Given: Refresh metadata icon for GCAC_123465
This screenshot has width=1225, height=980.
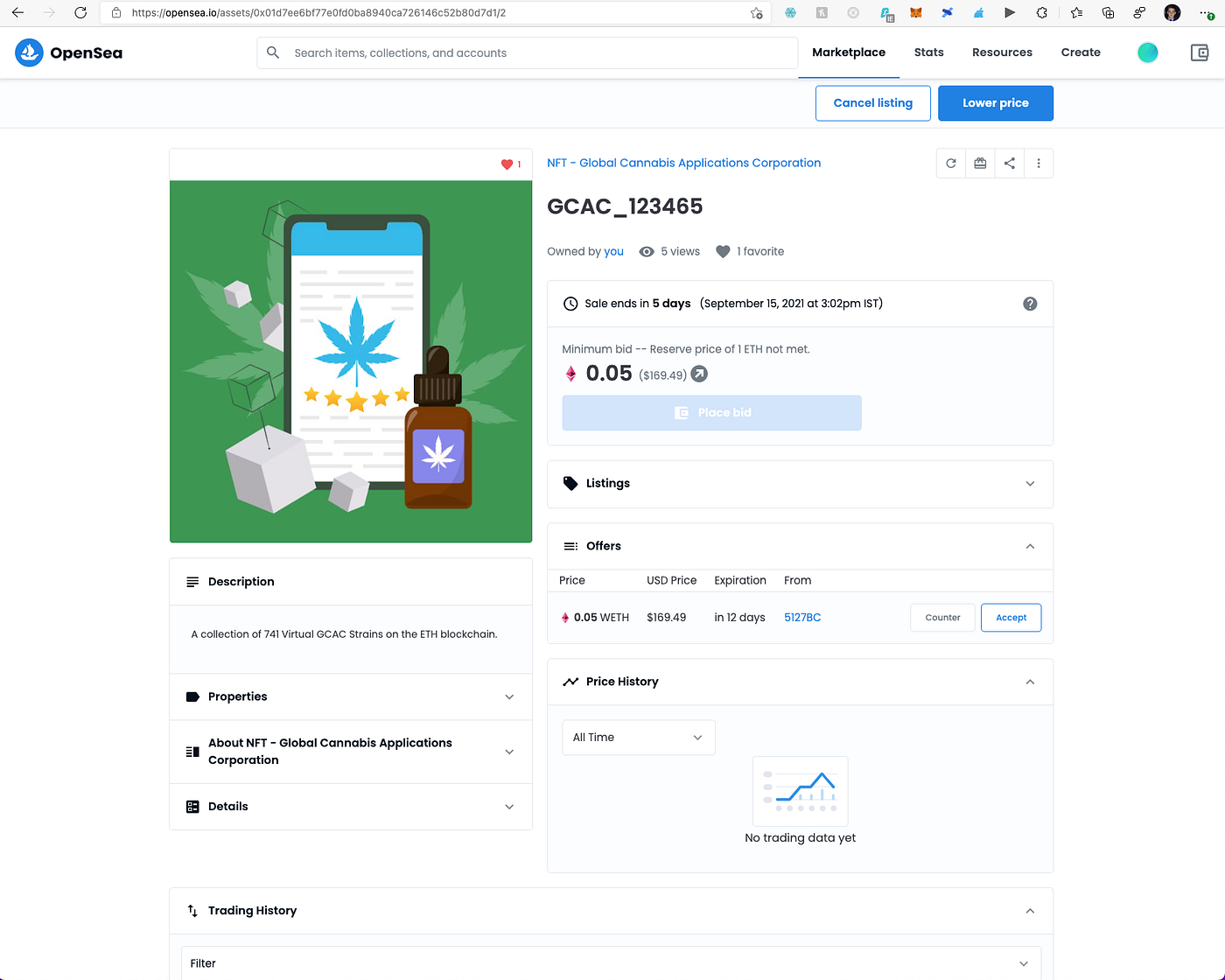Looking at the screenshot, I should point(951,163).
